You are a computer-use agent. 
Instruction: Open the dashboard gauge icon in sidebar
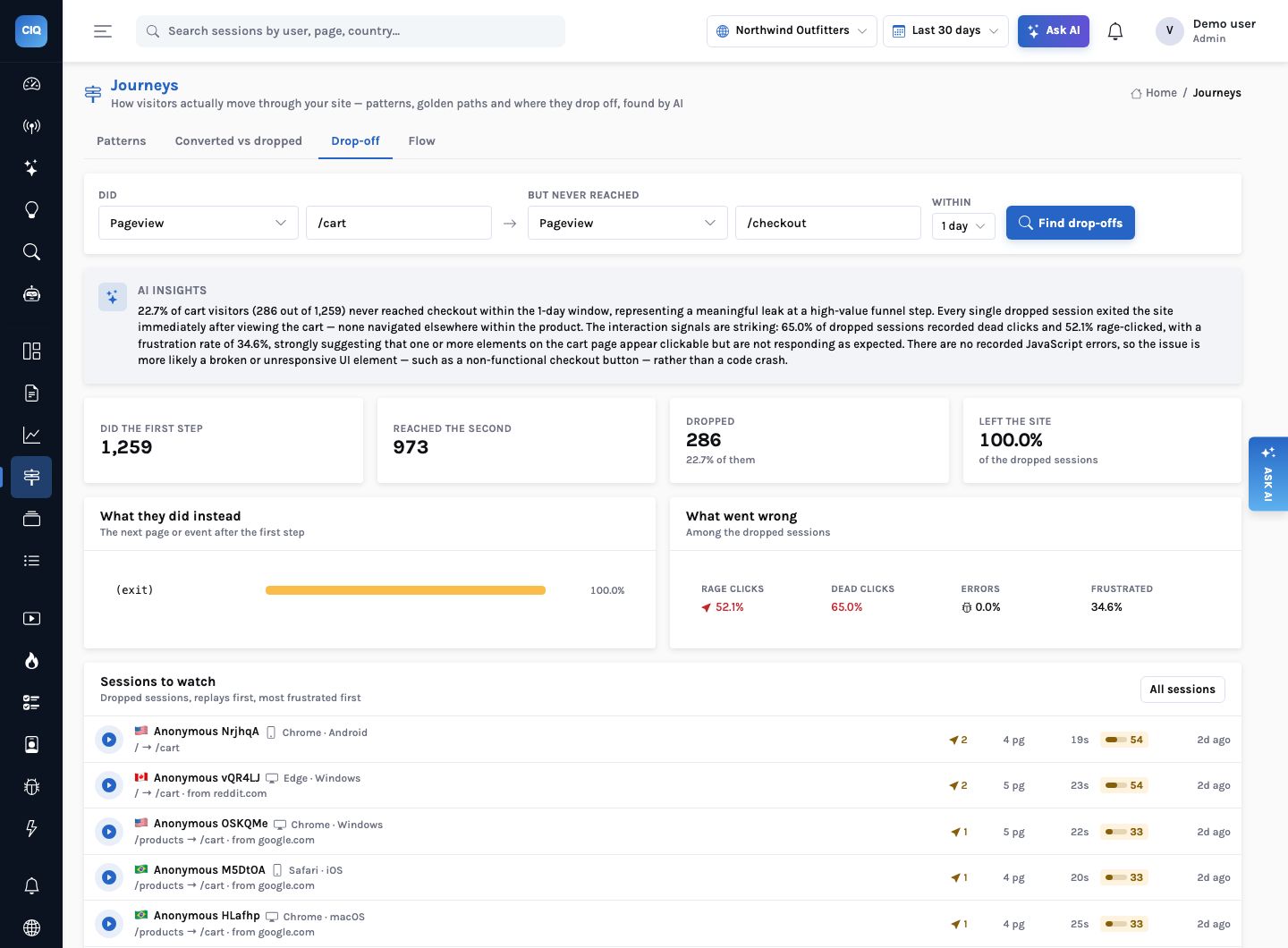pos(31,84)
